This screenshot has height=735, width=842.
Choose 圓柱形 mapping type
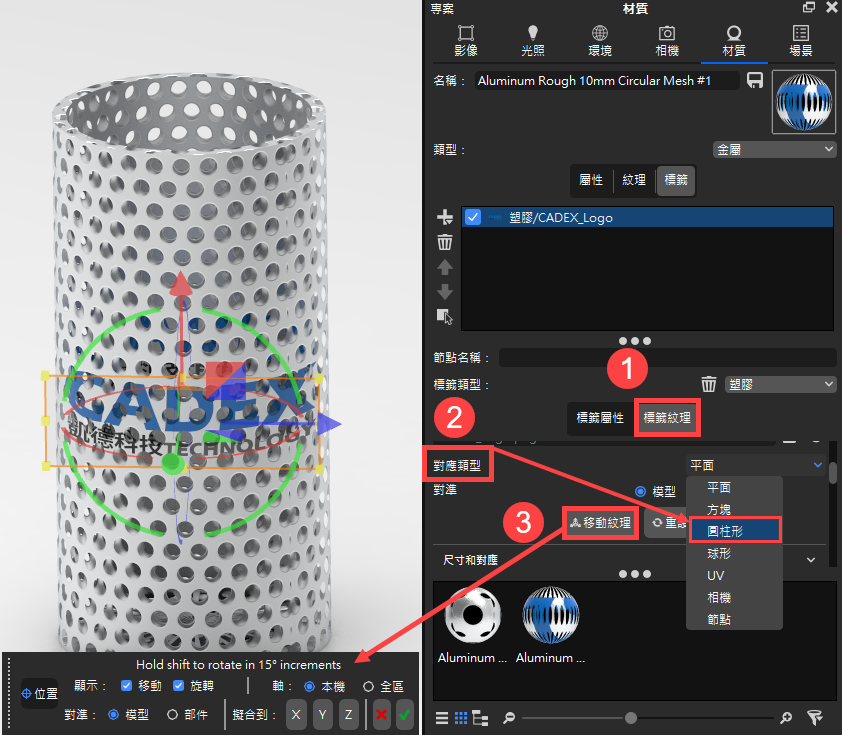(734, 531)
